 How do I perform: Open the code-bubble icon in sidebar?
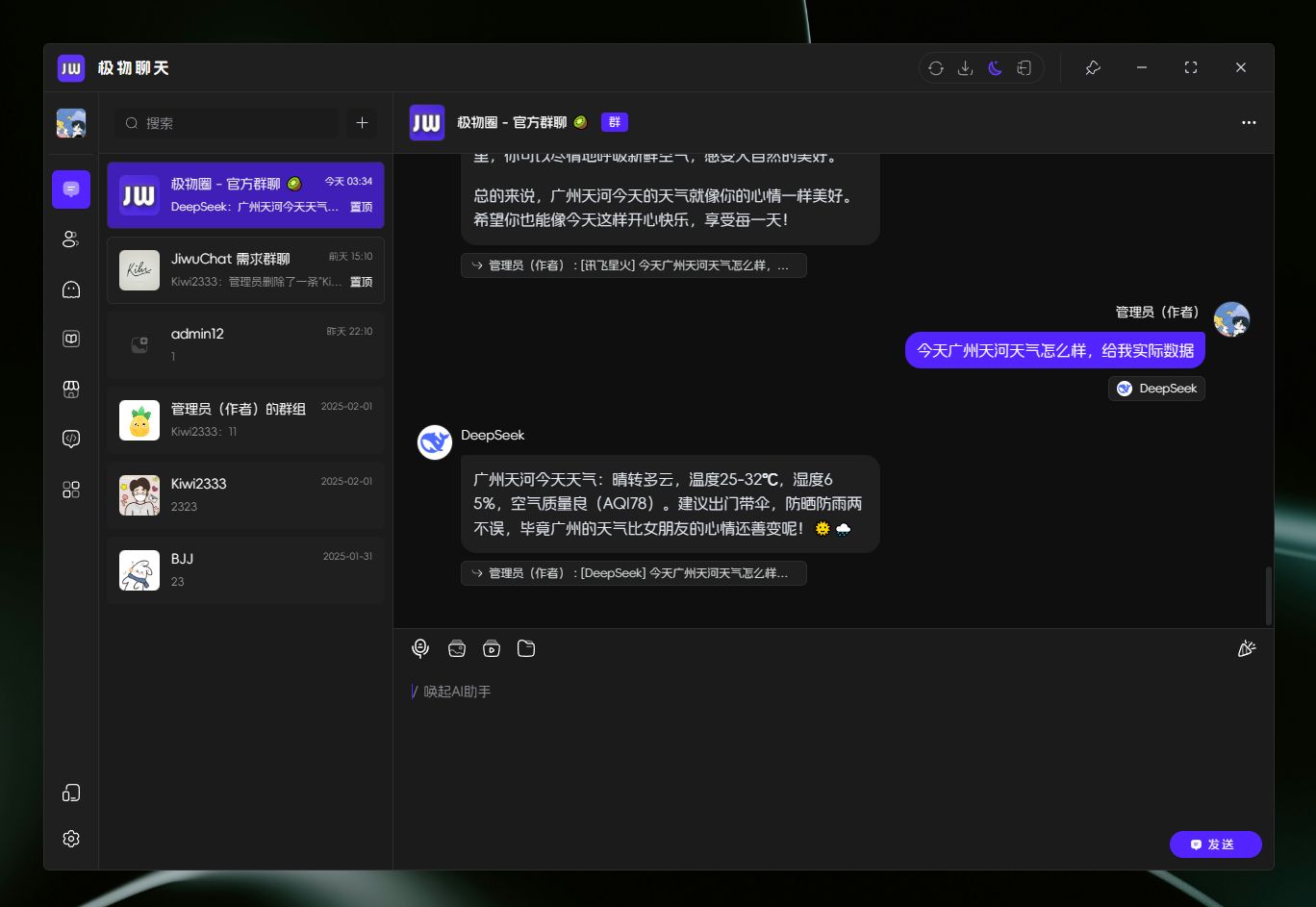71,439
